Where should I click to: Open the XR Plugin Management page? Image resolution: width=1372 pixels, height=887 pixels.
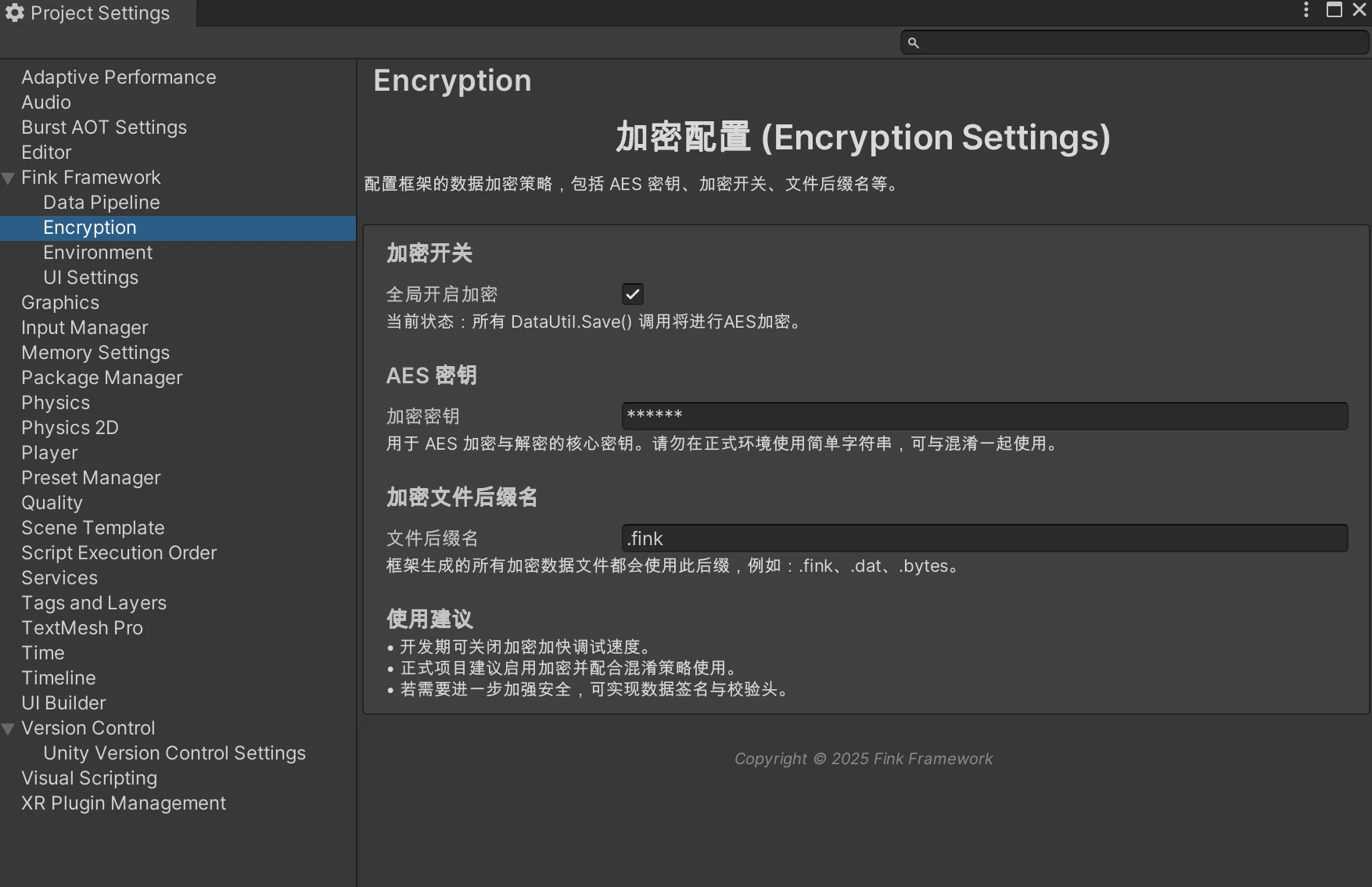pos(124,803)
